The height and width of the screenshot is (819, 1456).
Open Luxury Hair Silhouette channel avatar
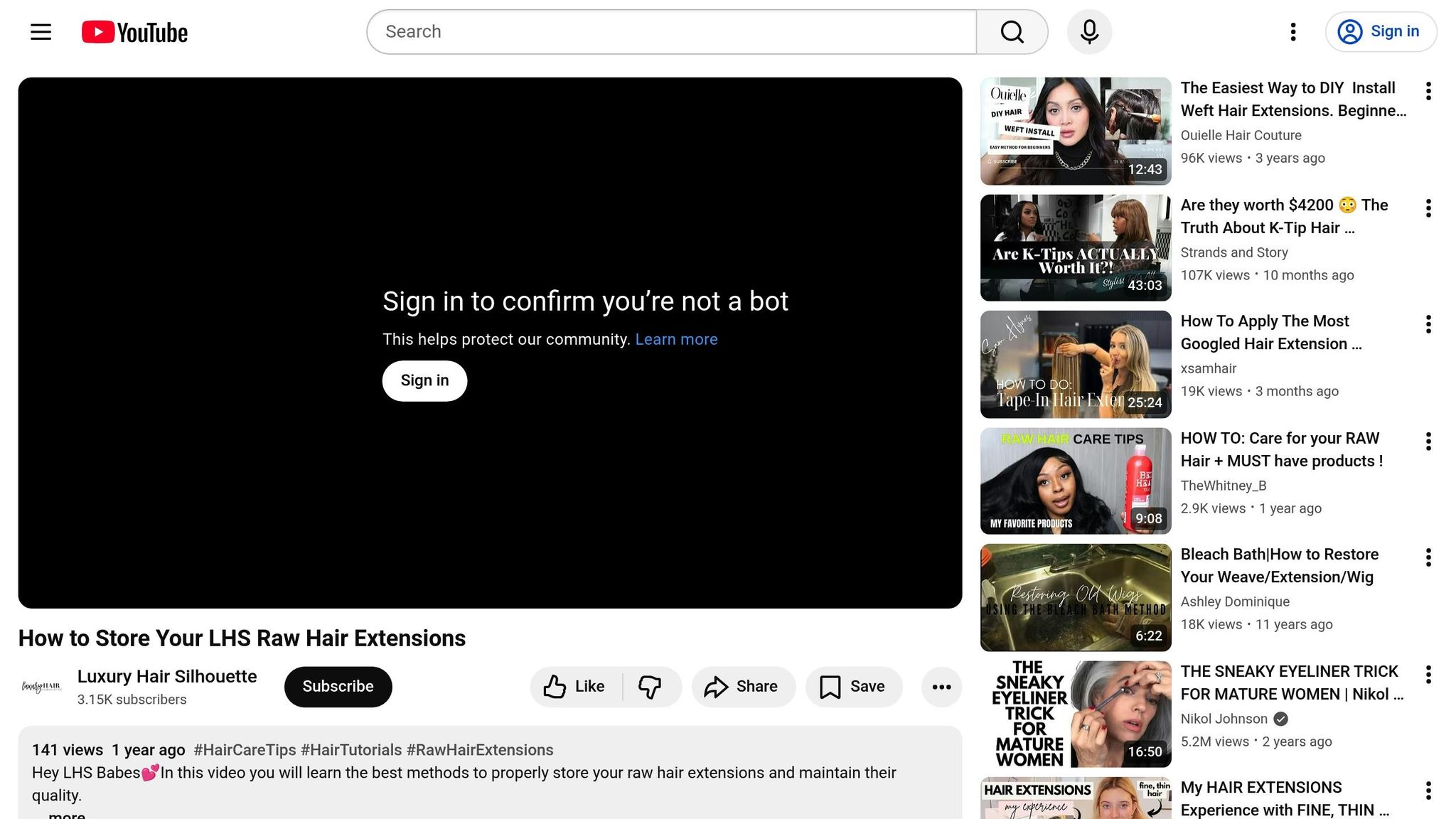coord(42,687)
